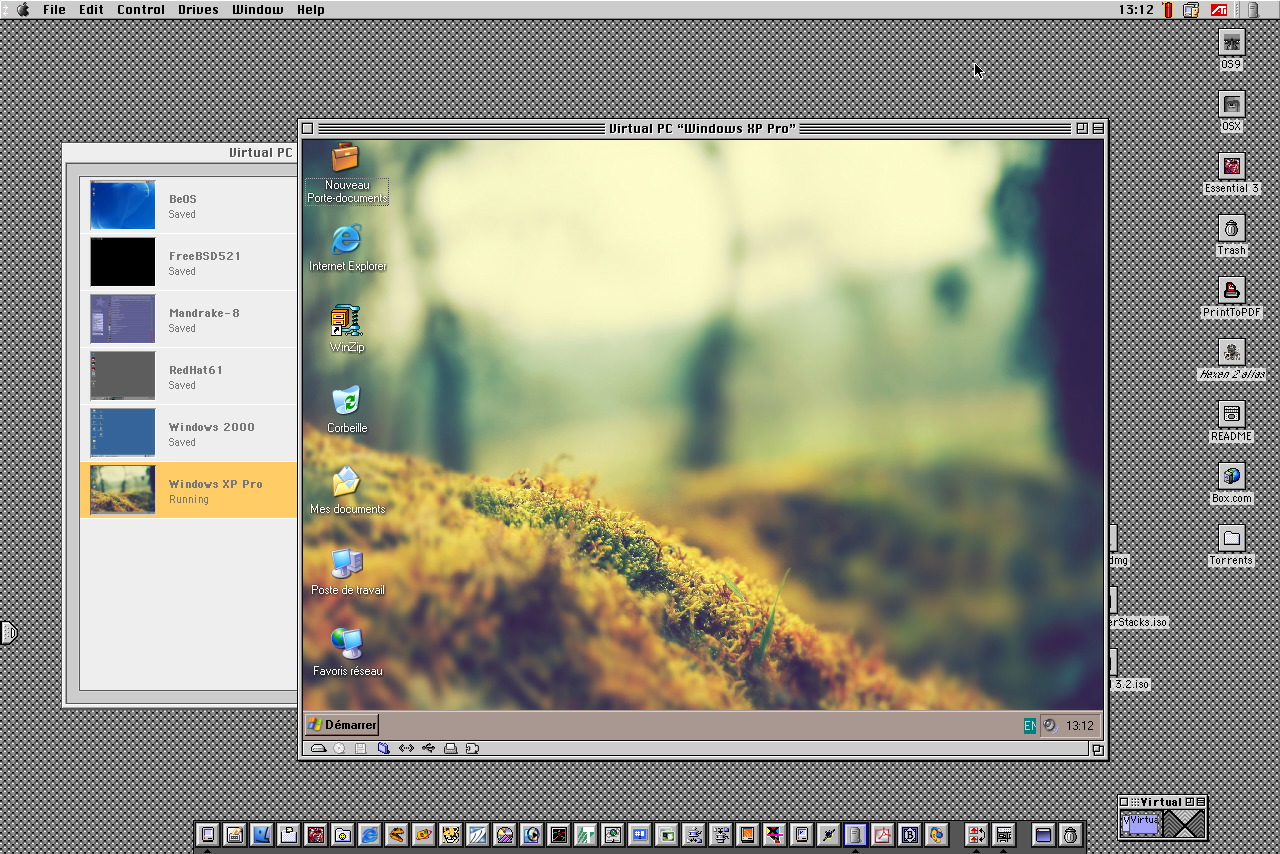
Task: Click the printer status icon
Action: pos(450,748)
